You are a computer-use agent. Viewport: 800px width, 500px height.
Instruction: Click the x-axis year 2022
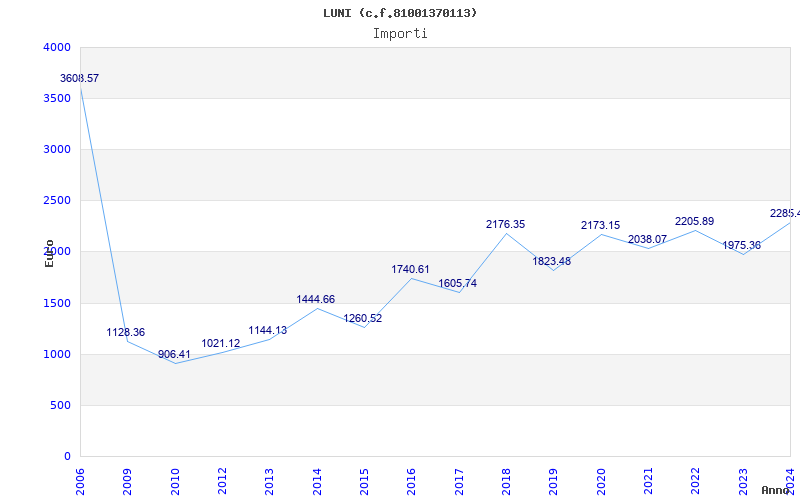tap(695, 481)
